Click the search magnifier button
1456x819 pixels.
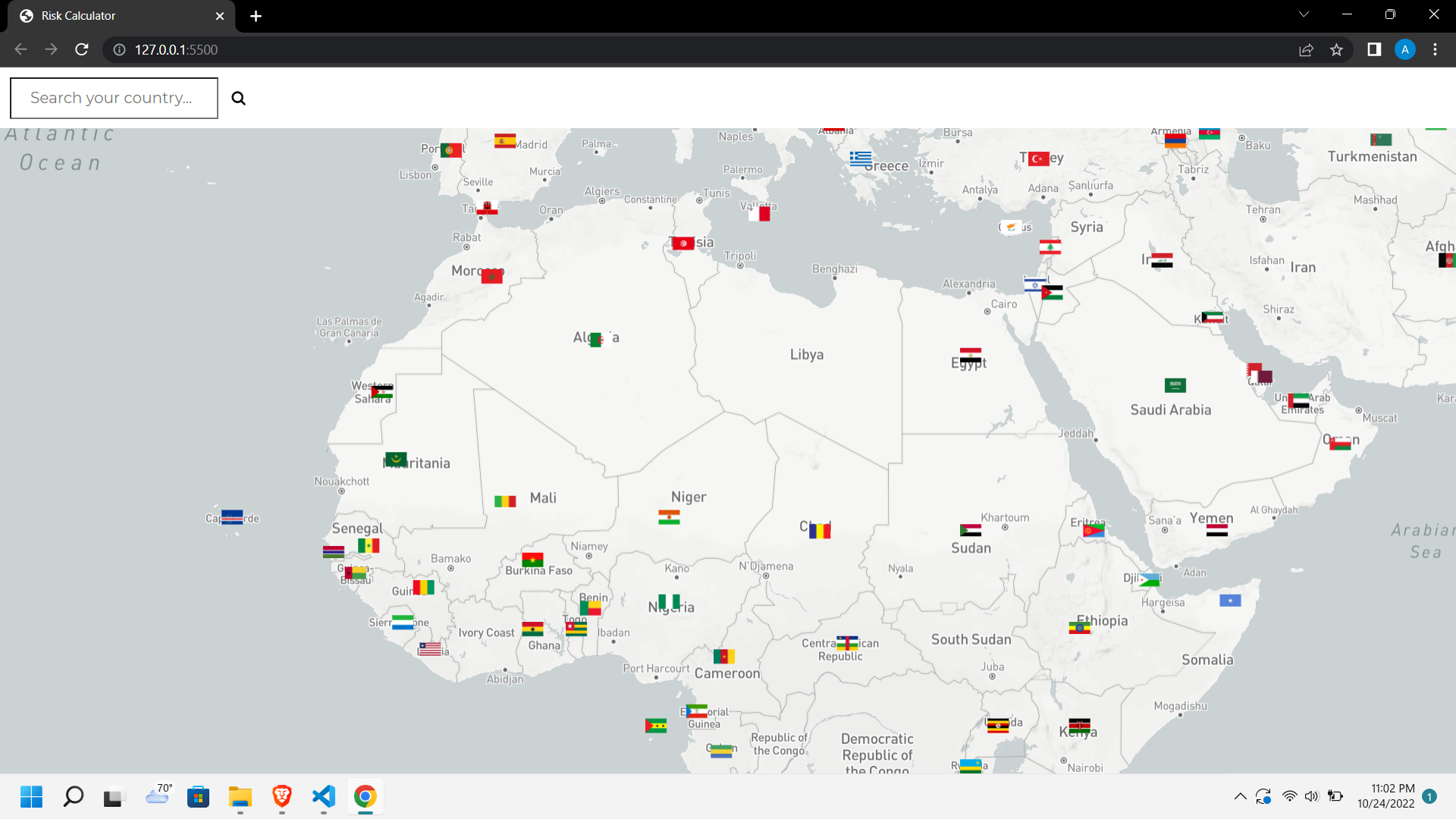point(238,98)
